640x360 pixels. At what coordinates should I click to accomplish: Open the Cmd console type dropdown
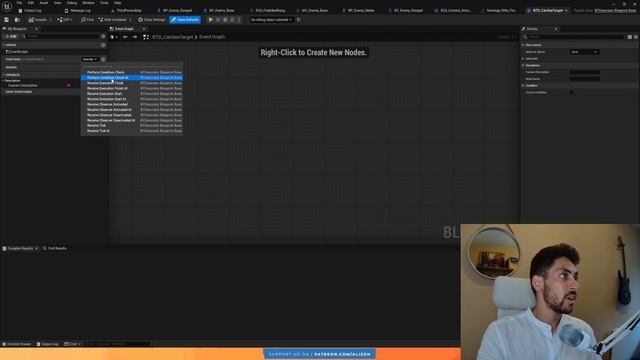pyautogui.click(x=72, y=344)
